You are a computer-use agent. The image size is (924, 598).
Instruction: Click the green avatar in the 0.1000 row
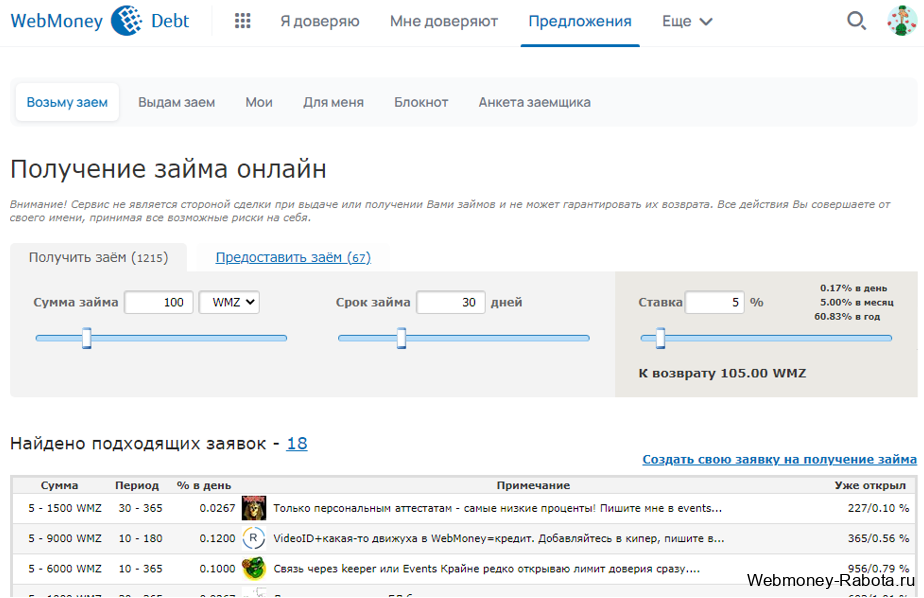click(x=254, y=569)
